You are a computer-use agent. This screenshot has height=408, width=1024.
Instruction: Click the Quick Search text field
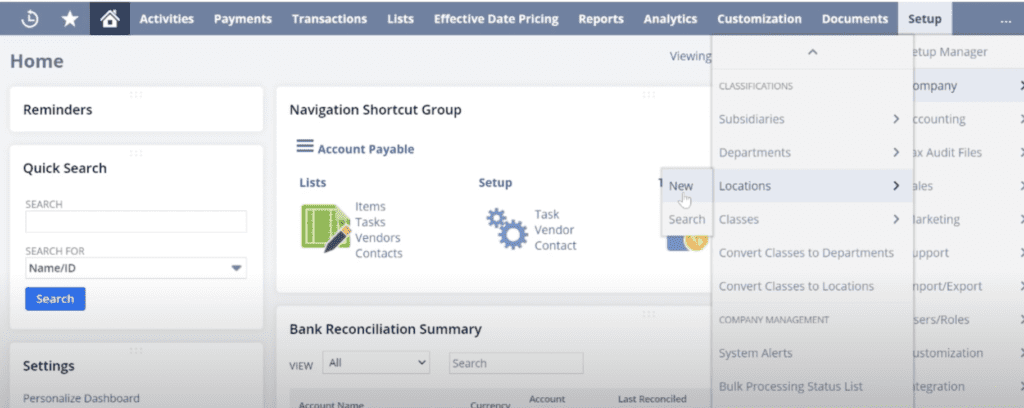click(x=135, y=222)
